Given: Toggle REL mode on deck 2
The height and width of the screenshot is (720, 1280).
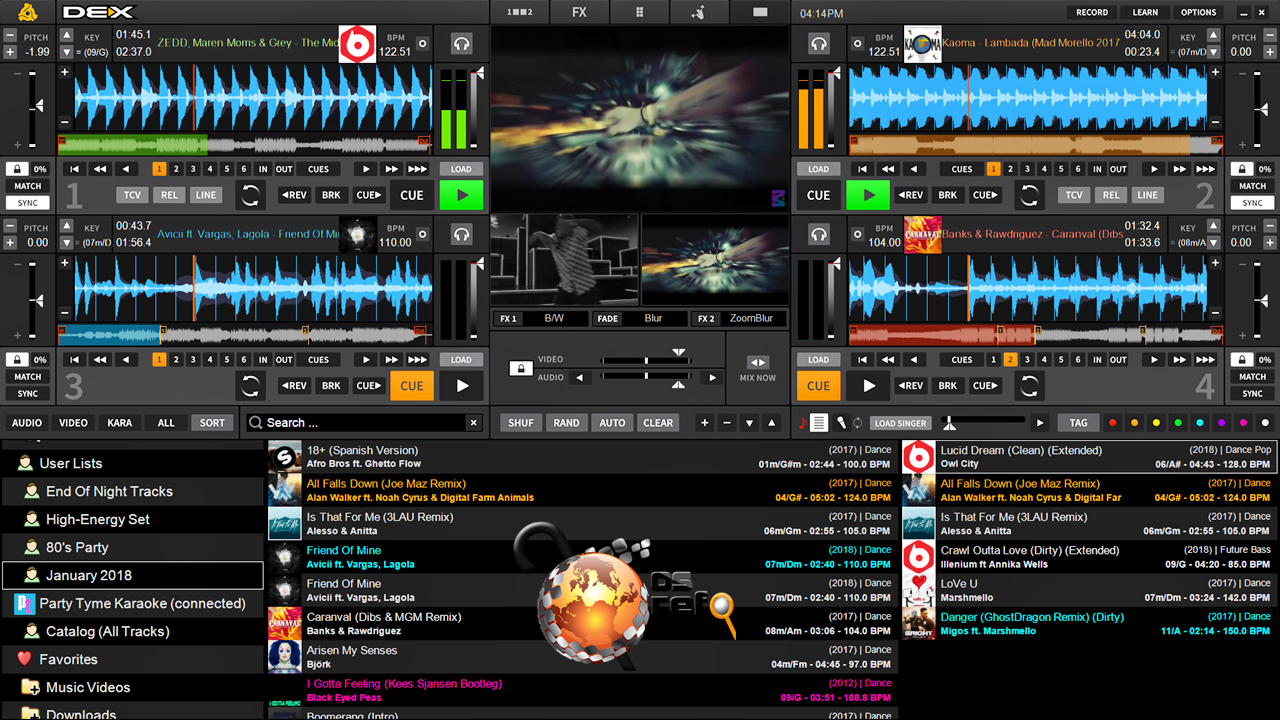Looking at the screenshot, I should 1111,195.
